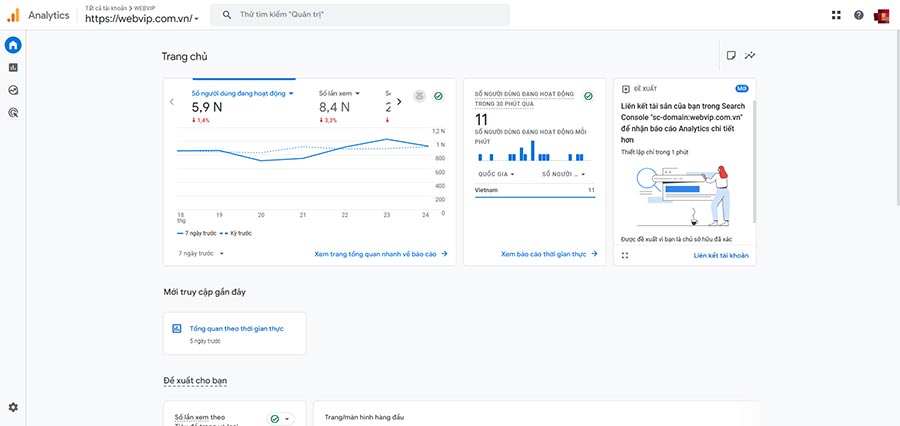The width and height of the screenshot is (900, 426).
Task: Click the ĐỀ XUẤT suggestion icon
Action: 626,89
